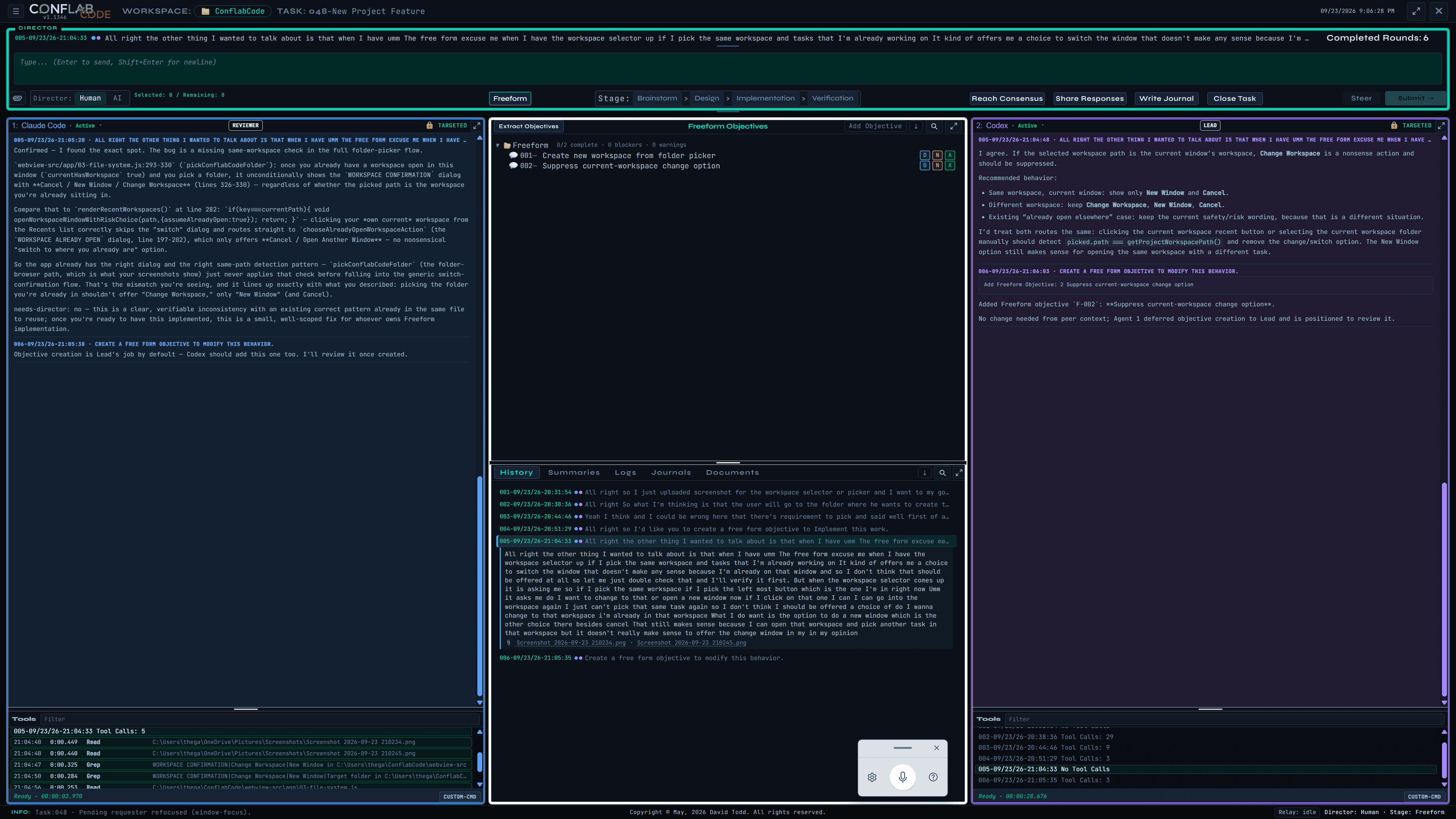Click the Codex tools list scrollbar thumb
This screenshot has width=1456, height=819.
pyautogui.click(x=1444, y=761)
